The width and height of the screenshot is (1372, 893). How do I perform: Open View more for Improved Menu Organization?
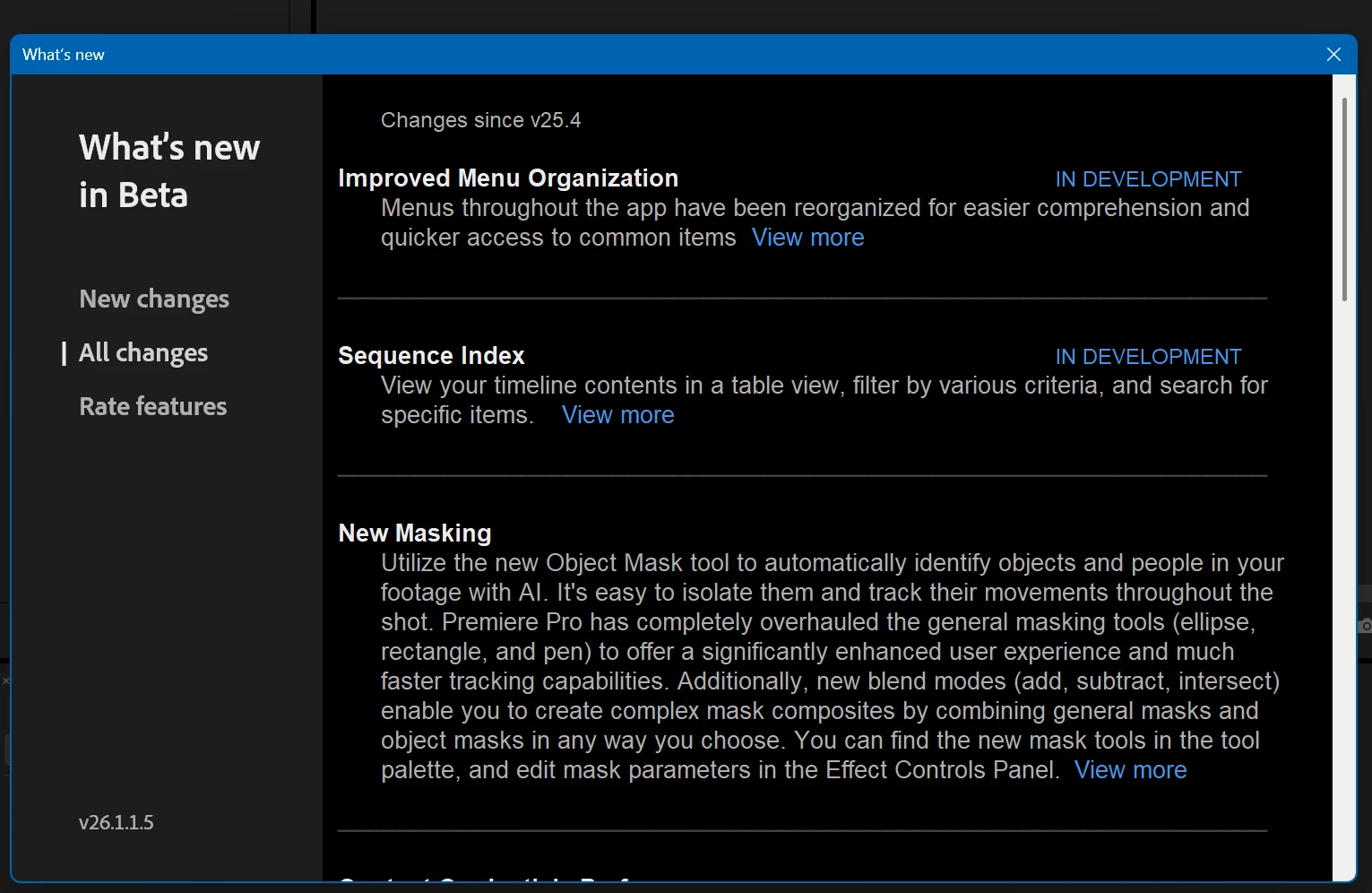pyautogui.click(x=807, y=238)
